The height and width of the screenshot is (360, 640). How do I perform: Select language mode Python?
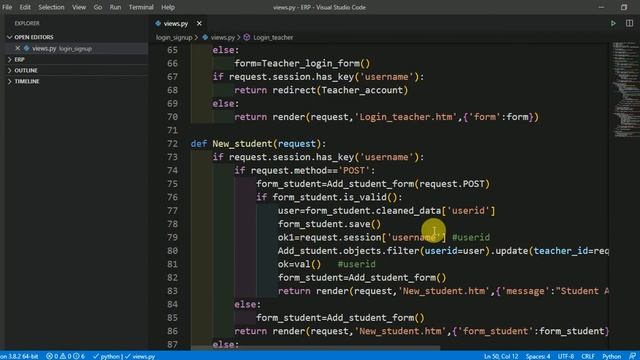[611, 356]
